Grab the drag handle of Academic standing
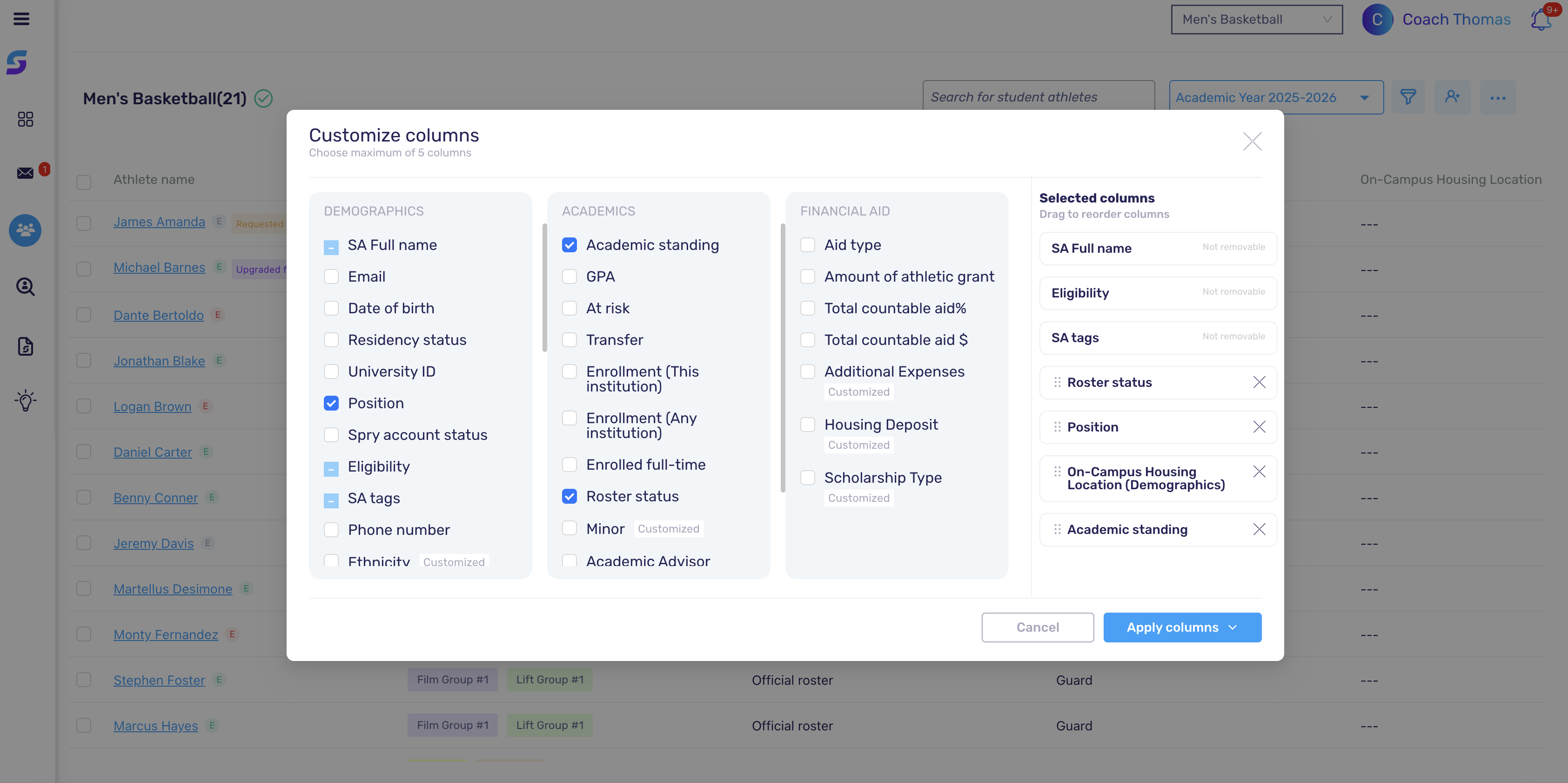This screenshot has height=783, width=1568. coord(1057,529)
